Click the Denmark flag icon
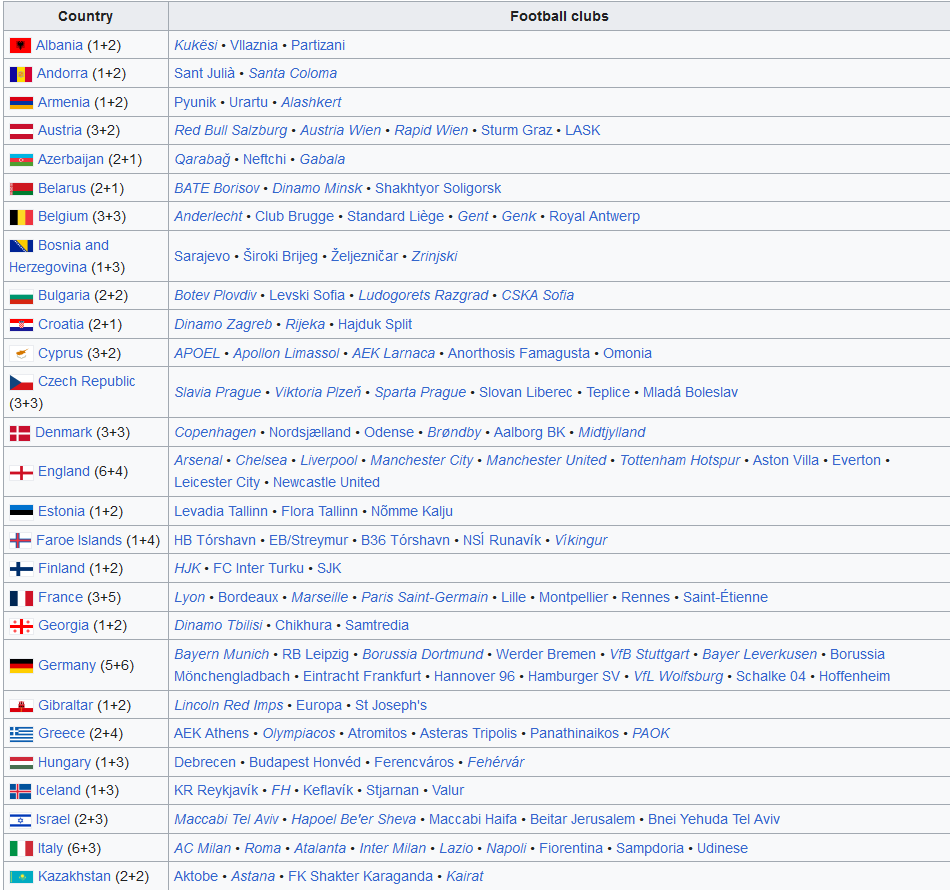The width and height of the screenshot is (950, 890). click(20, 433)
